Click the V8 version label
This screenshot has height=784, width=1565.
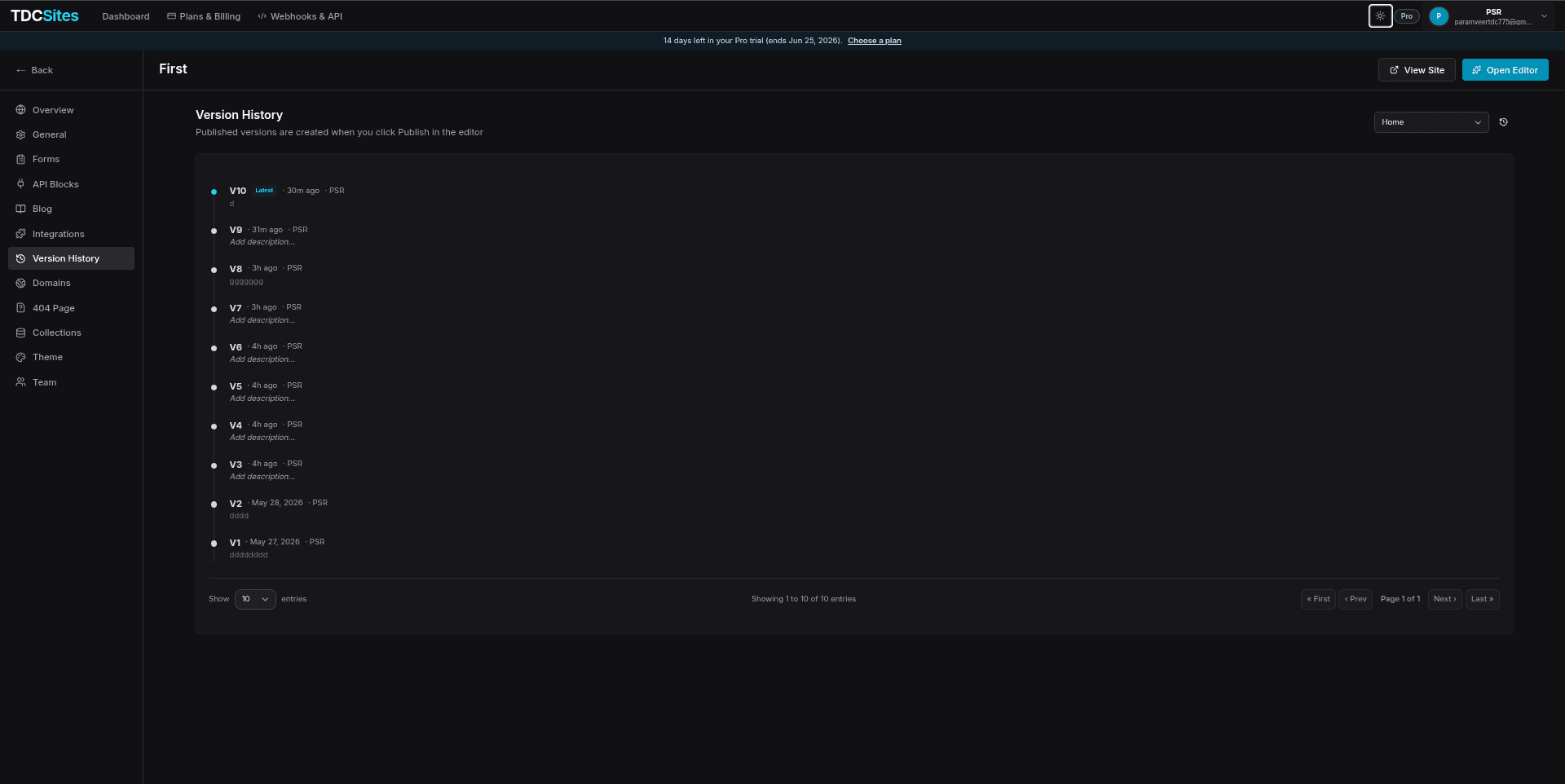[236, 269]
